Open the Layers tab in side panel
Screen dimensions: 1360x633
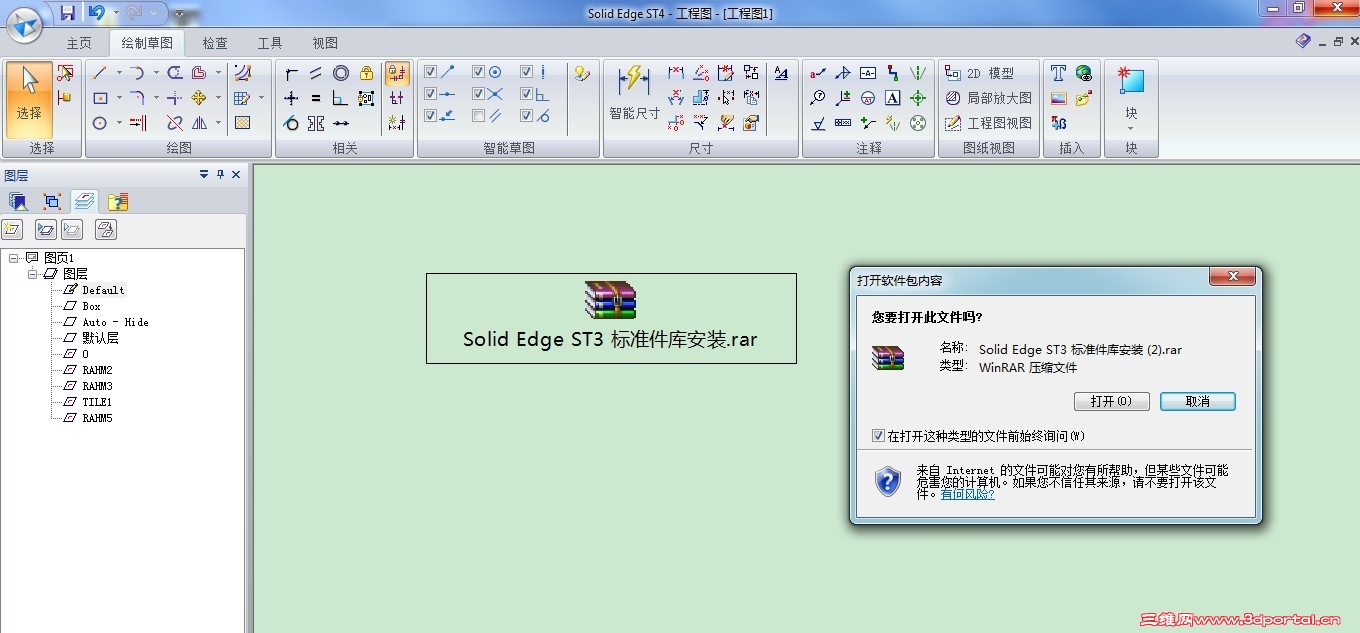click(84, 201)
